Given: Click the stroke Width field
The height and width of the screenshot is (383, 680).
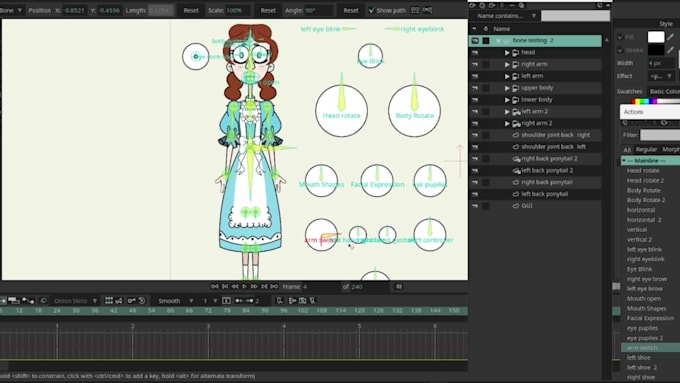Looking at the screenshot, I should pos(661,63).
